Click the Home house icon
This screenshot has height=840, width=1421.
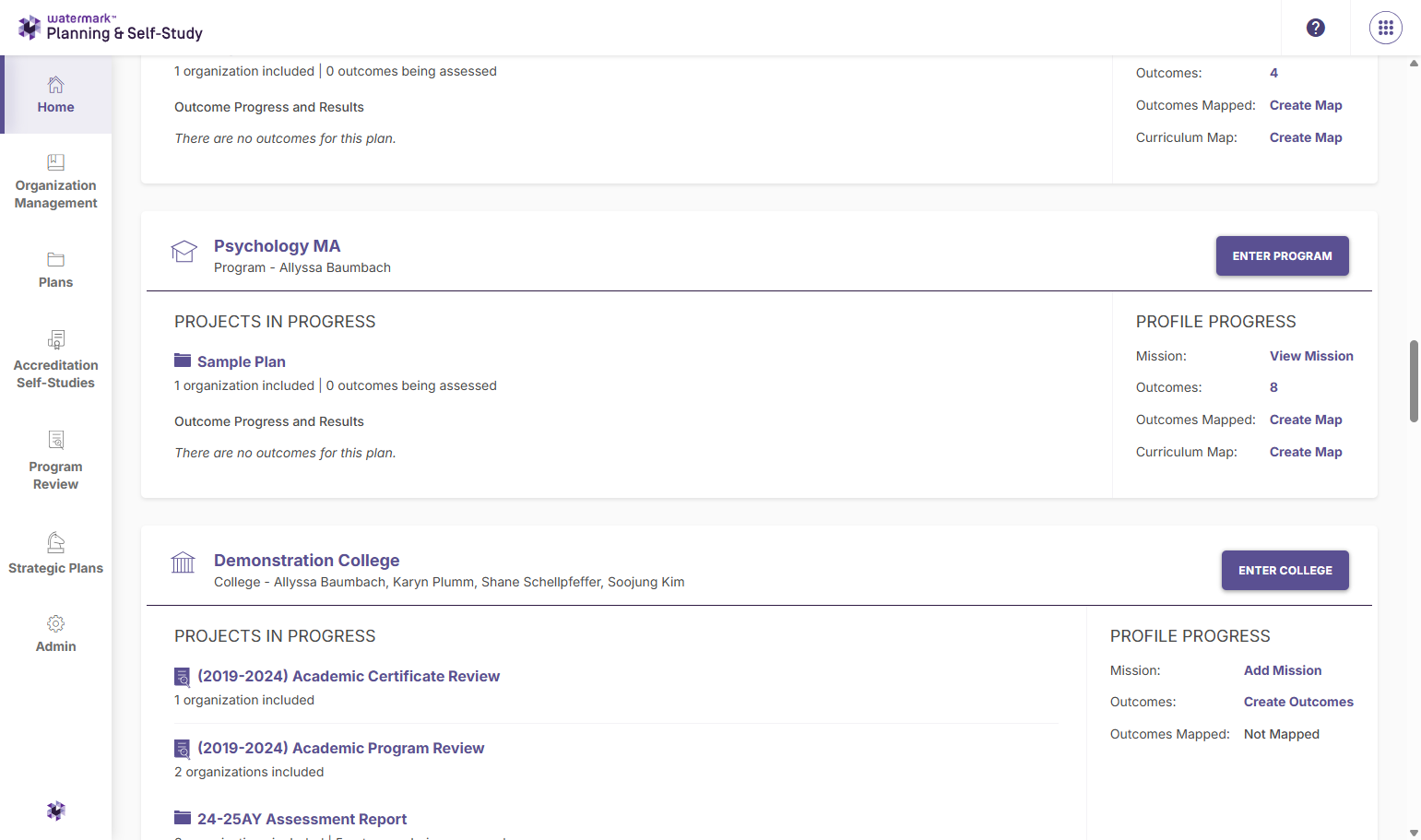click(56, 85)
